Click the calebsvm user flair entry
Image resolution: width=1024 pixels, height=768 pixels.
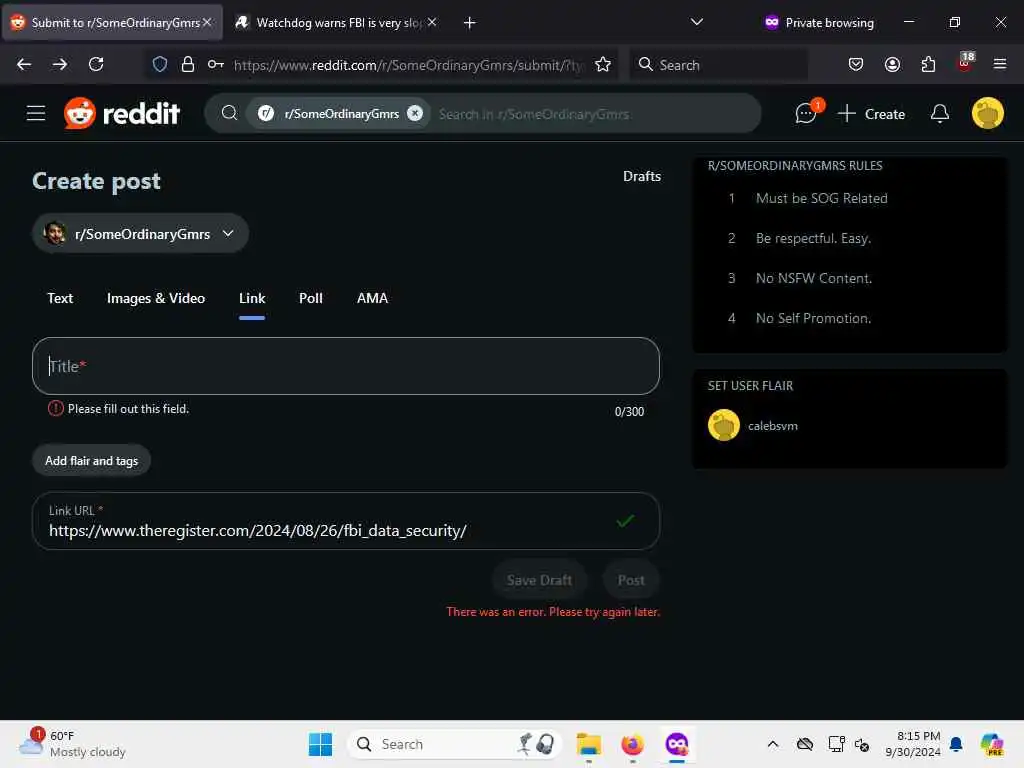coord(753,426)
